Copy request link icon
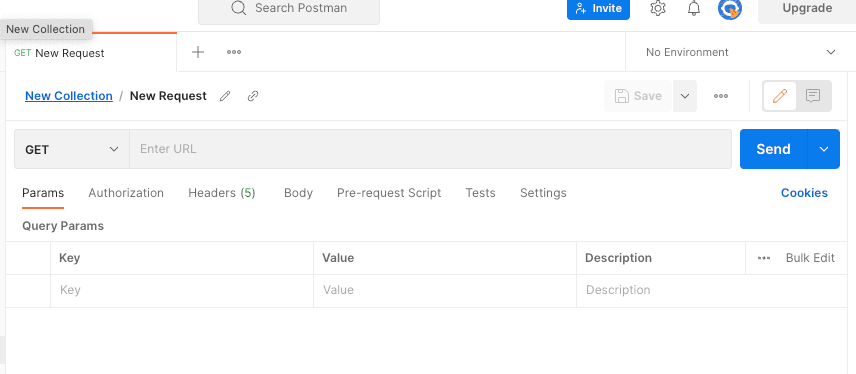This screenshot has width=856, height=374. tap(252, 96)
